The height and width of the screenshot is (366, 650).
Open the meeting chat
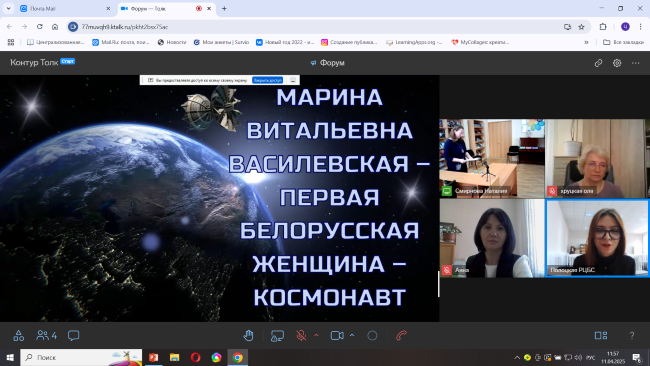coord(74,335)
